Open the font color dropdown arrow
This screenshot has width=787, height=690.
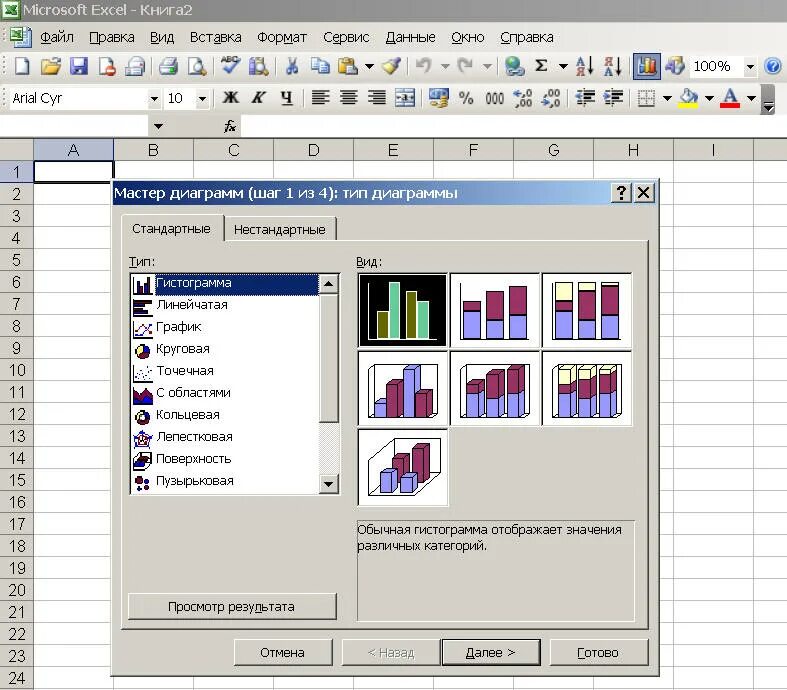coord(751,98)
